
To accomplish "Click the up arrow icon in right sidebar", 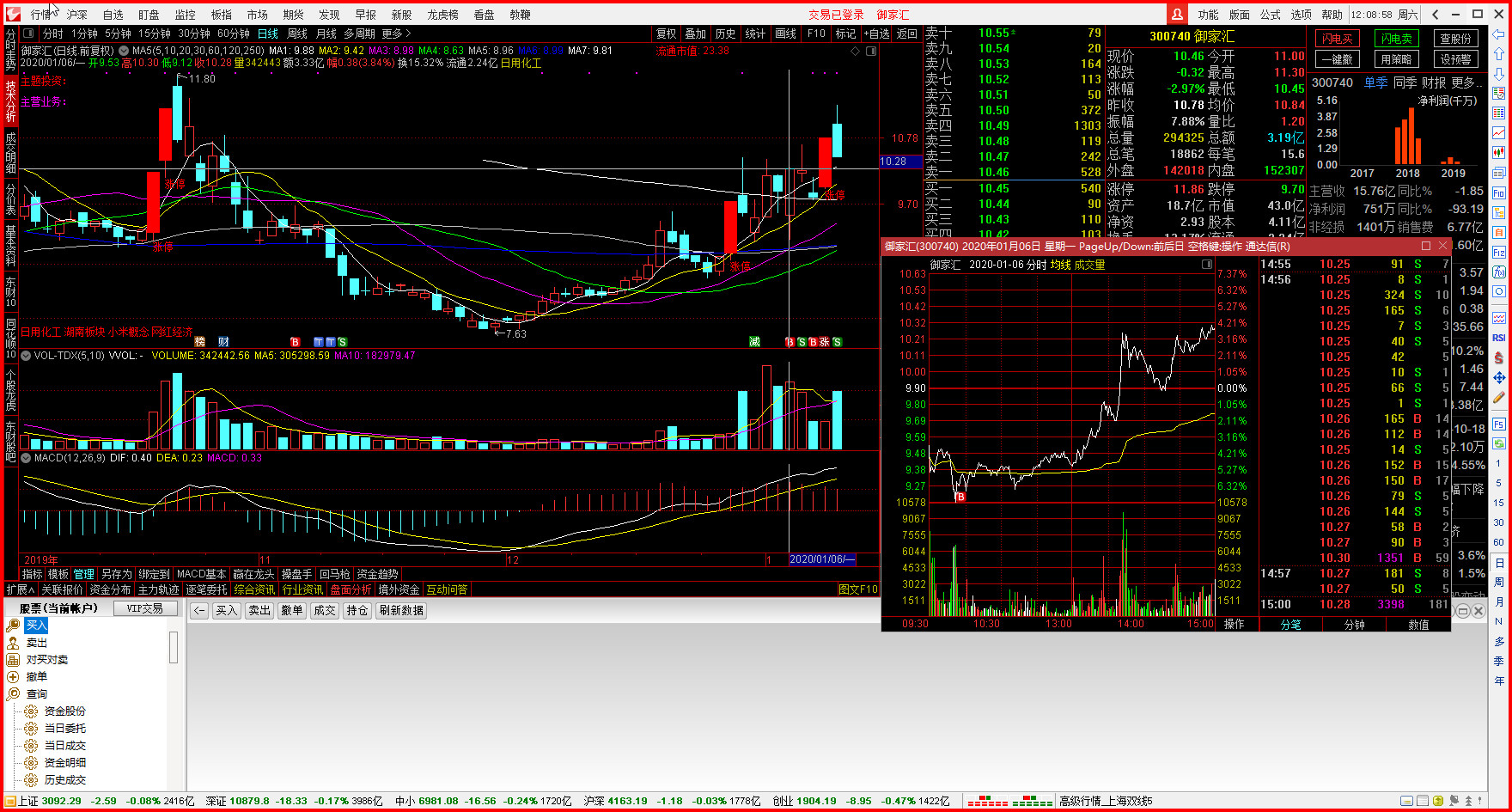I will coord(1499,53).
